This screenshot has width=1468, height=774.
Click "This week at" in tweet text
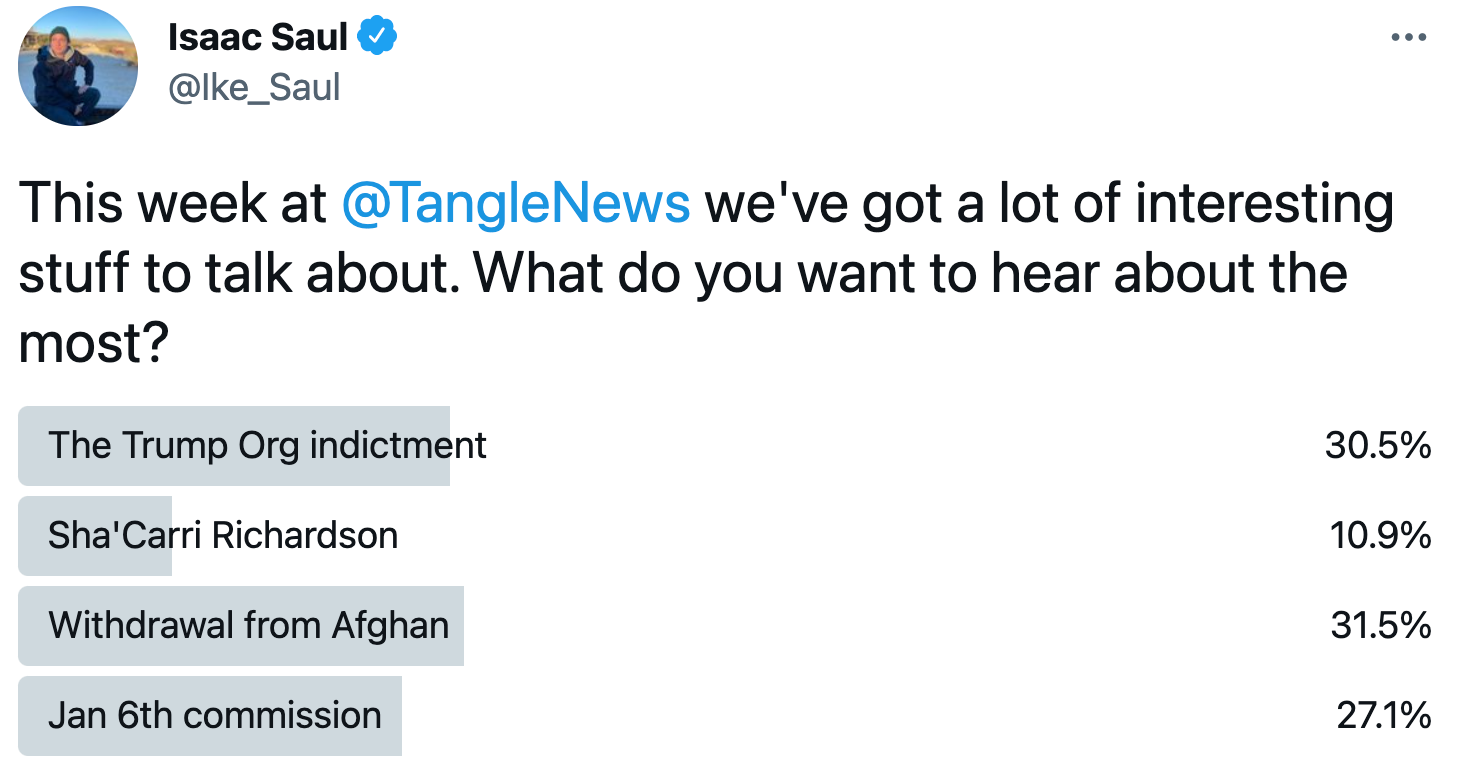[x=173, y=203]
